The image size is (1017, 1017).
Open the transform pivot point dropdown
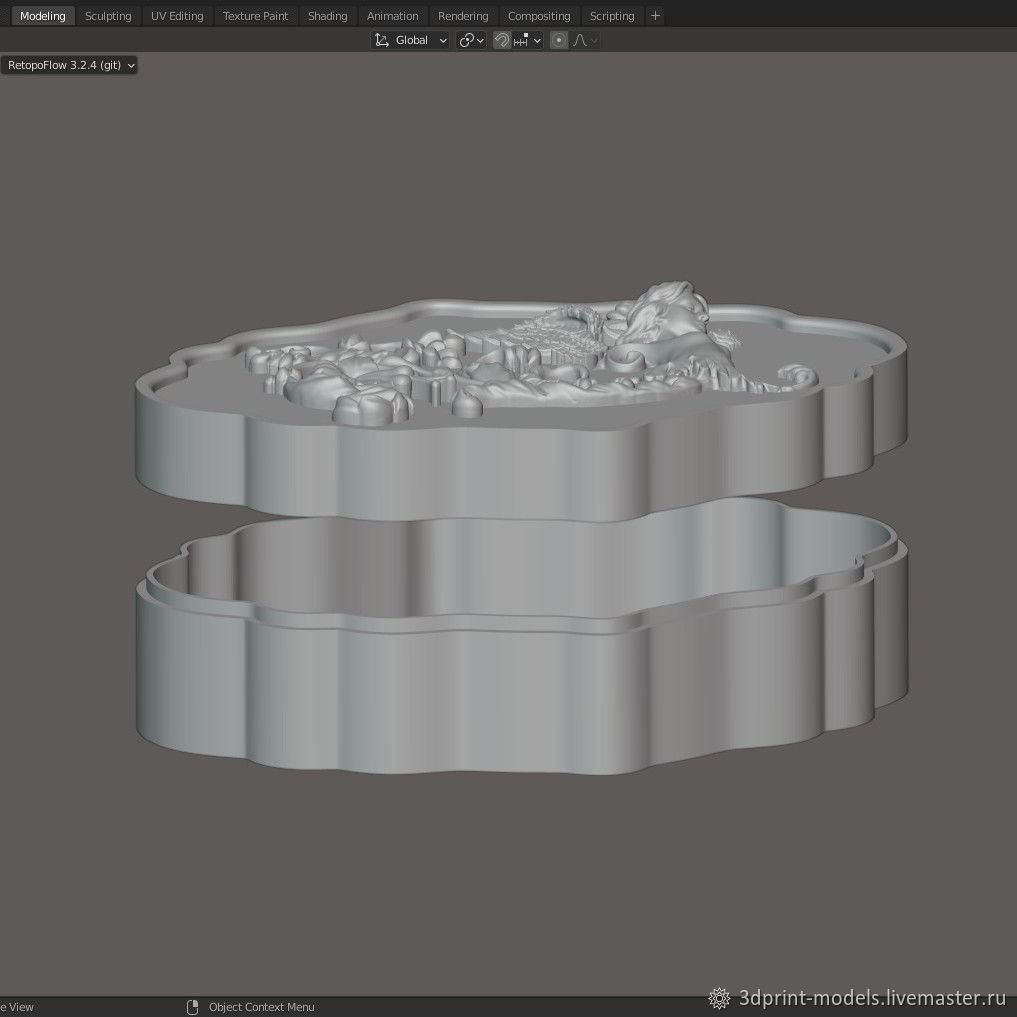pos(471,40)
